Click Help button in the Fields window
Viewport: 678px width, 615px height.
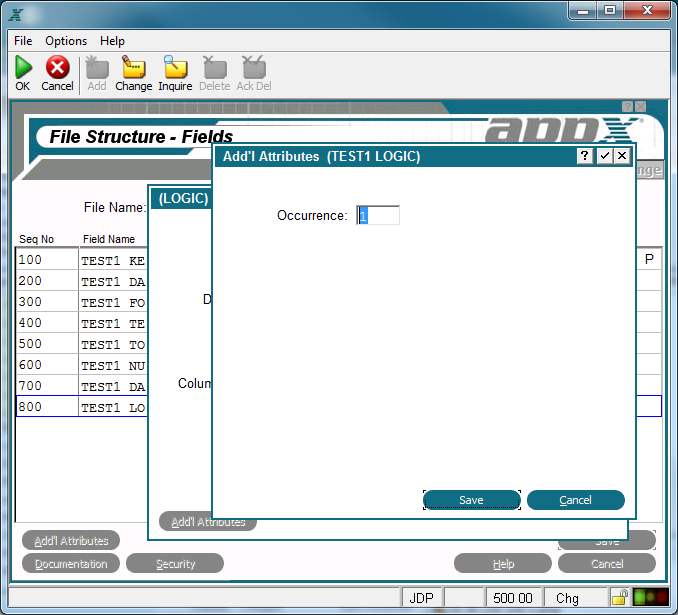pyautogui.click(x=503, y=564)
